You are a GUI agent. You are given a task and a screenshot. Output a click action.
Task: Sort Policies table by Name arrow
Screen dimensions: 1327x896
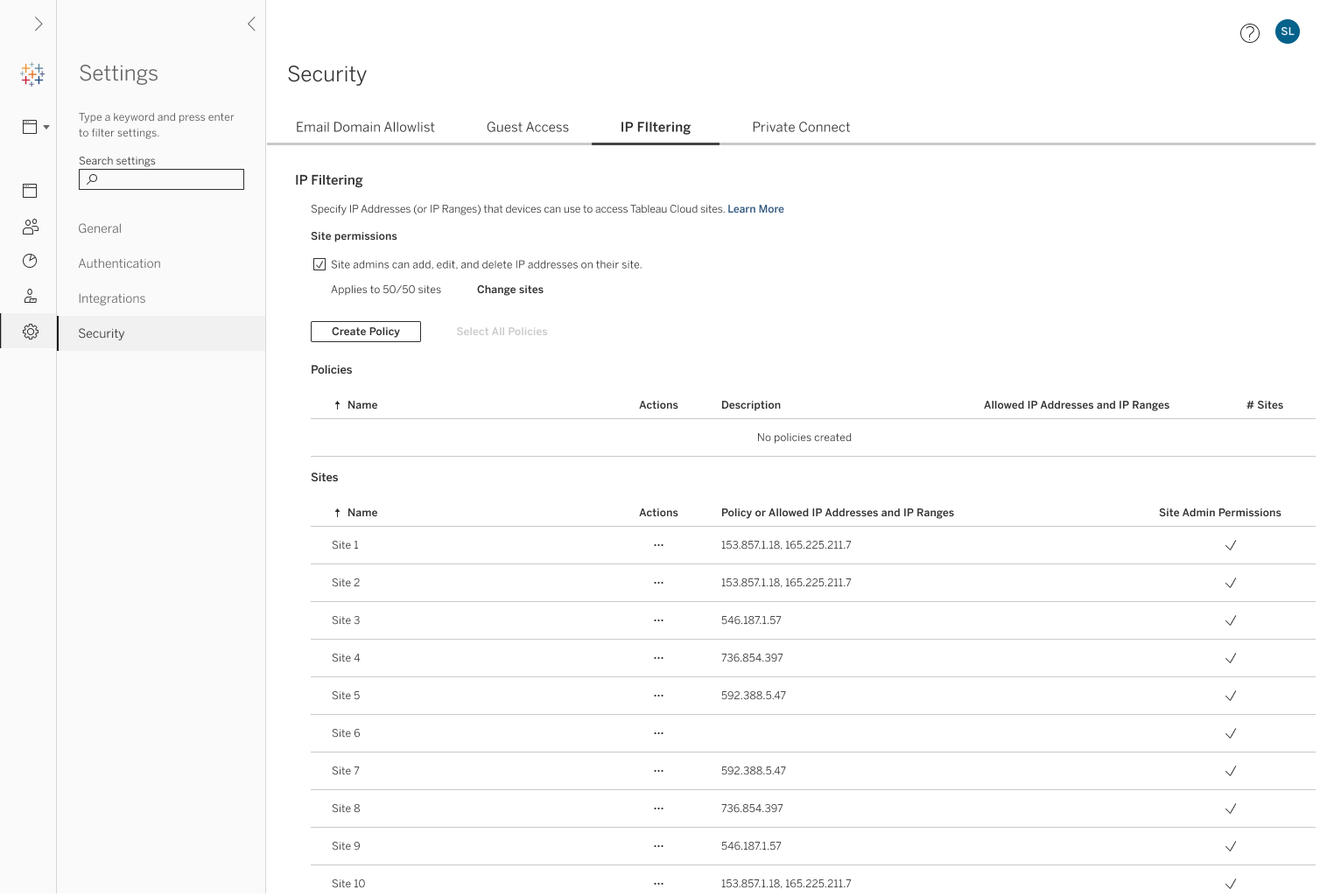click(337, 405)
